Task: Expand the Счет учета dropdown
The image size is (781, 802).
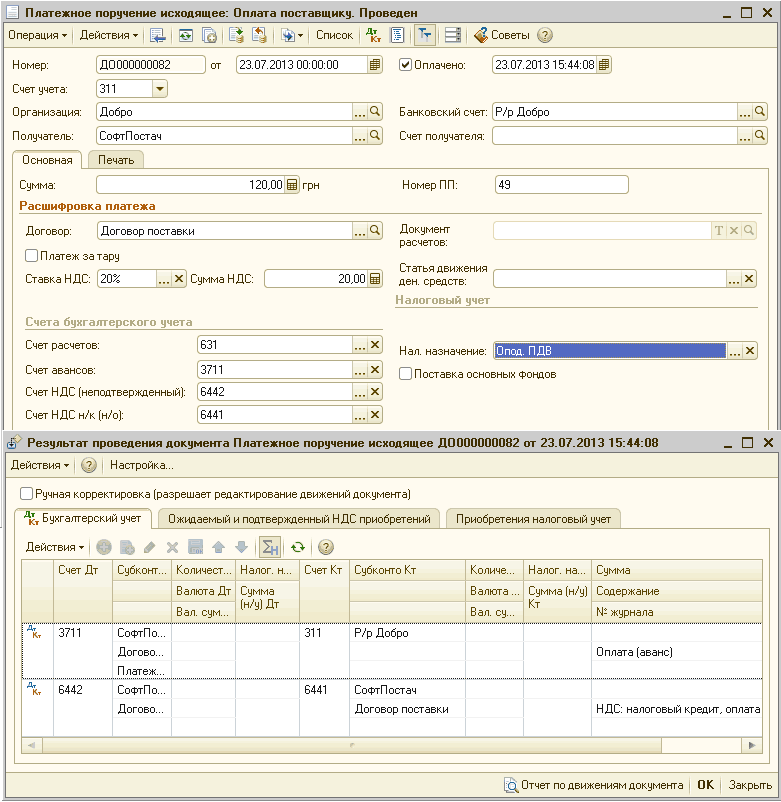Action: click(x=160, y=89)
